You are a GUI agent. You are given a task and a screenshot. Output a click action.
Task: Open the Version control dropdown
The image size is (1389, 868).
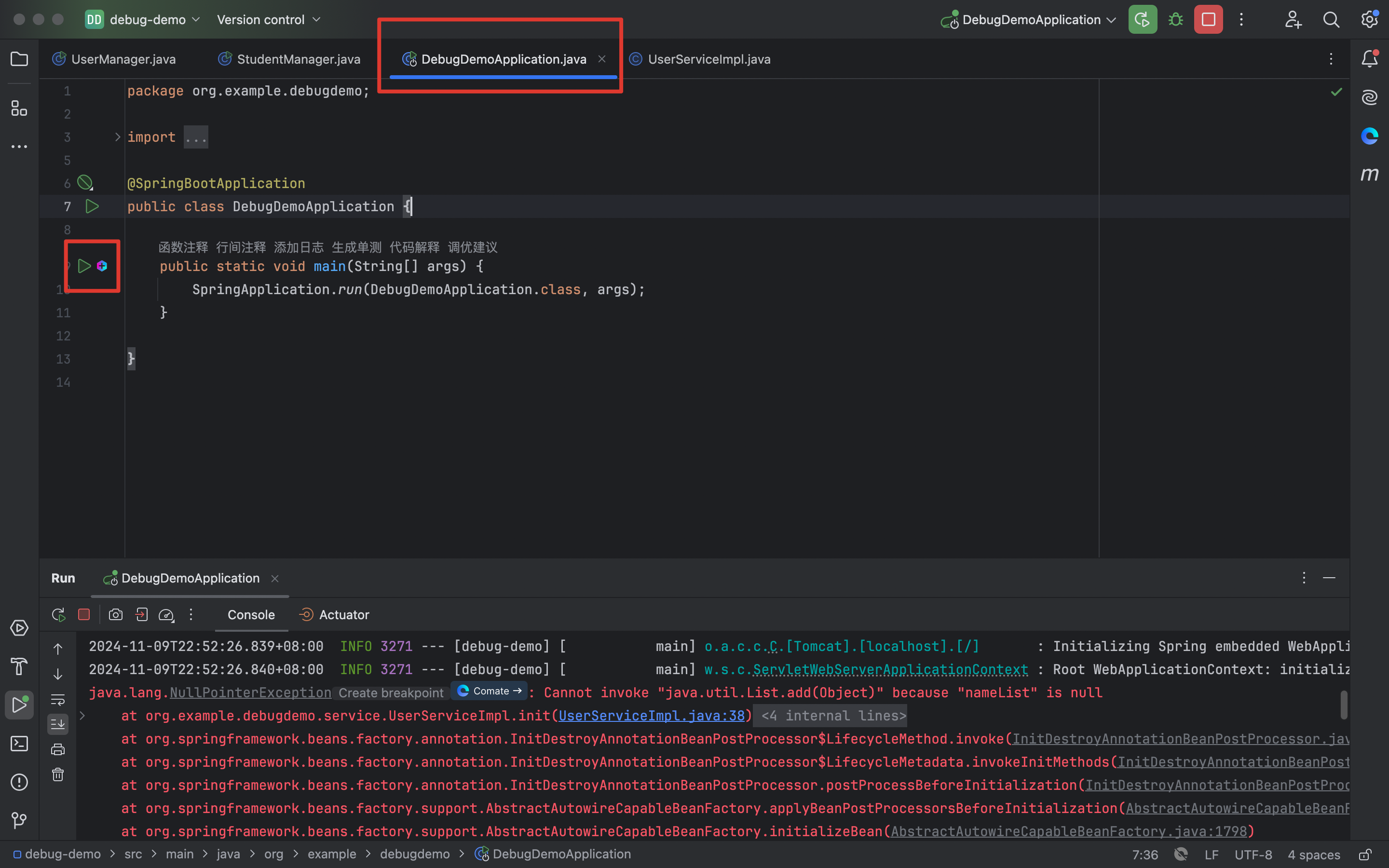pos(269,19)
